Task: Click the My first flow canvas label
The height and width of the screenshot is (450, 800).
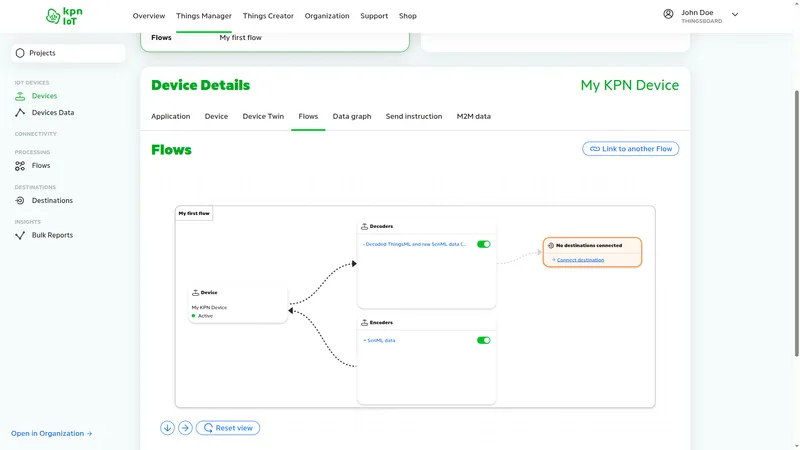Action: [x=194, y=213]
